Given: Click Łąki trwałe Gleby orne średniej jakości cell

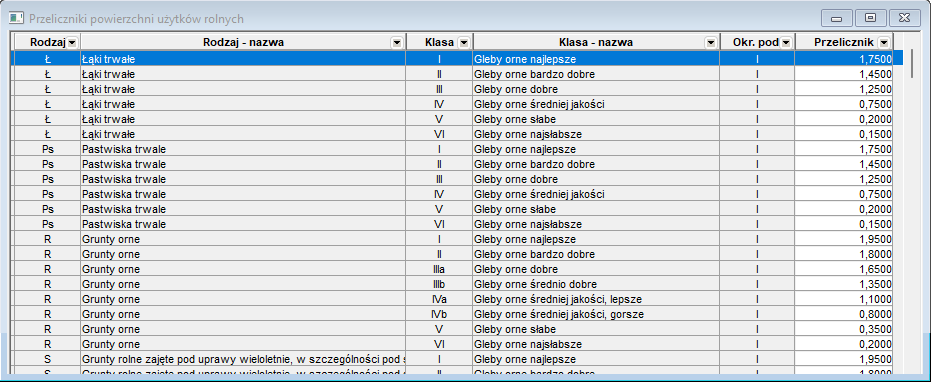Looking at the screenshot, I should pyautogui.click(x=596, y=104).
